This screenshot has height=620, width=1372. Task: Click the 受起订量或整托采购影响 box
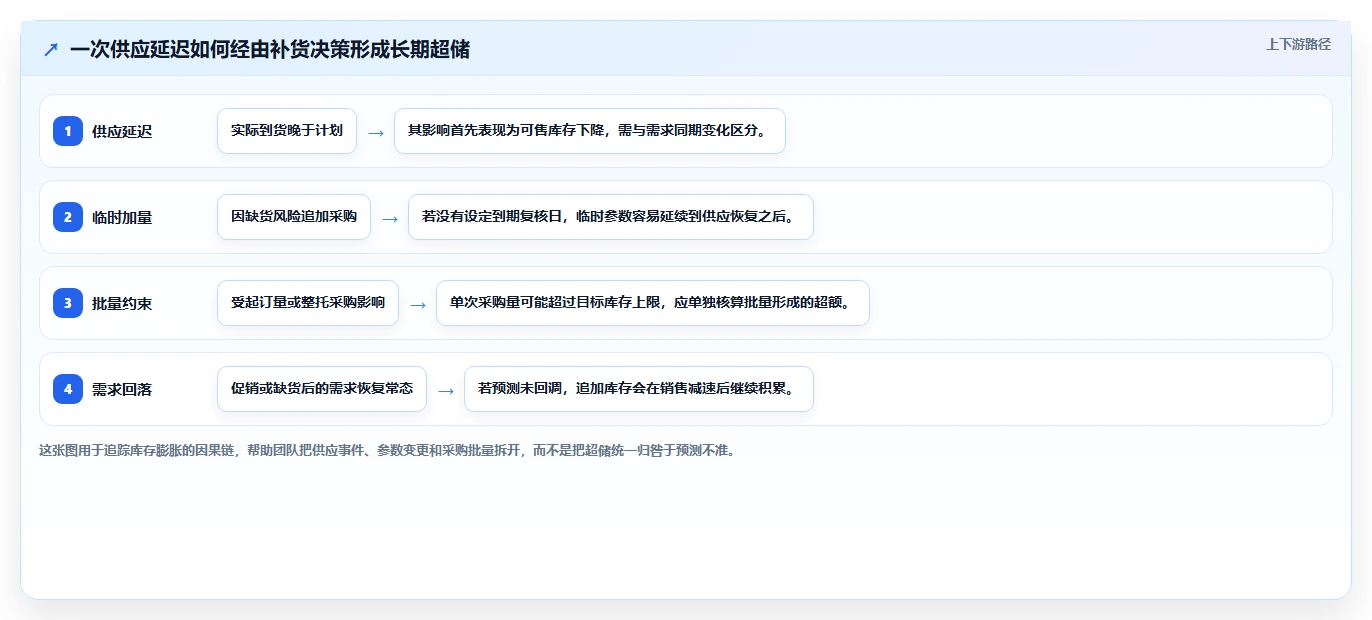[x=308, y=303]
